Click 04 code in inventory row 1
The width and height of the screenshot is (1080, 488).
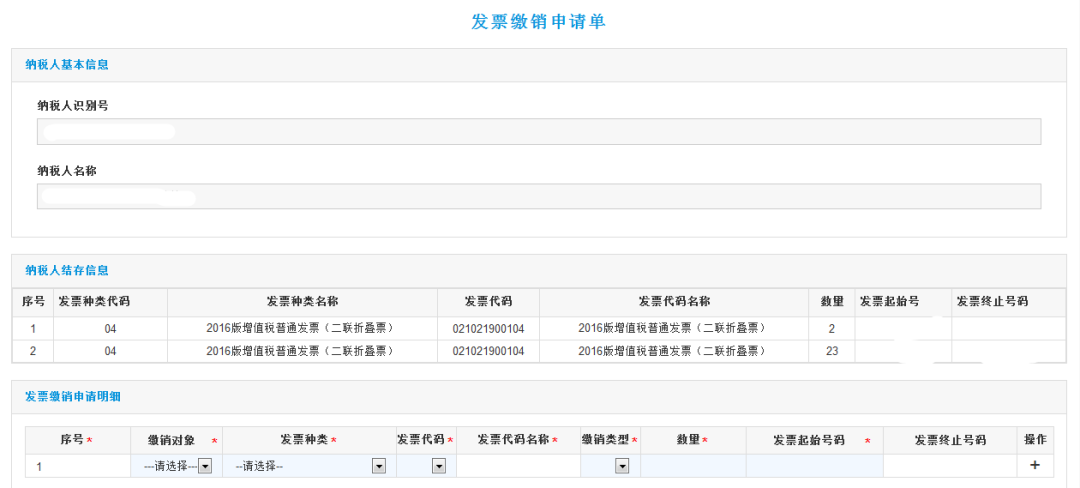110,328
